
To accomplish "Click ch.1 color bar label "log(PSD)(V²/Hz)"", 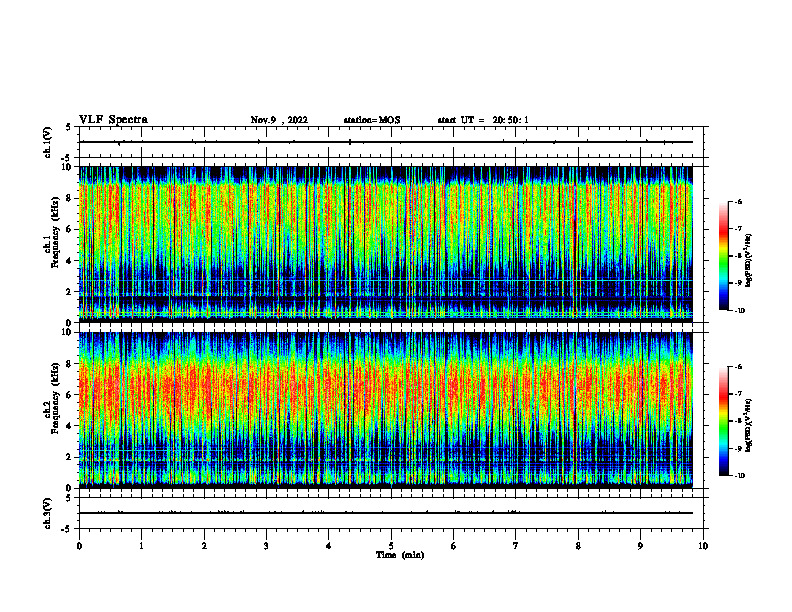I will [x=749, y=260].
